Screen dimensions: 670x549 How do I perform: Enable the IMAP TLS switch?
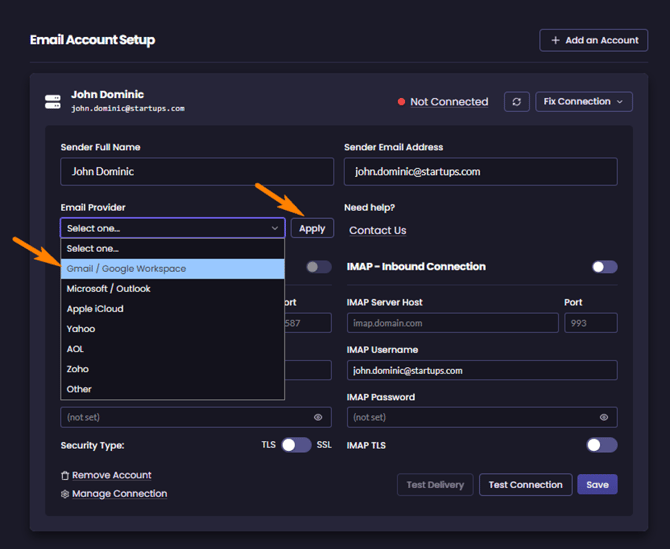pos(602,445)
